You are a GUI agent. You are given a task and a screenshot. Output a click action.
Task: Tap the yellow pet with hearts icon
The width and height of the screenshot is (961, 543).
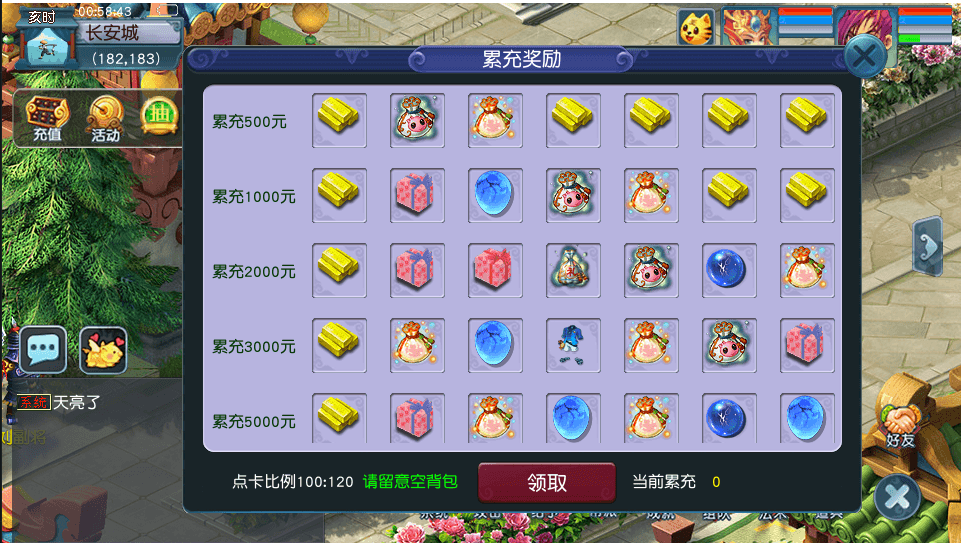click(103, 350)
